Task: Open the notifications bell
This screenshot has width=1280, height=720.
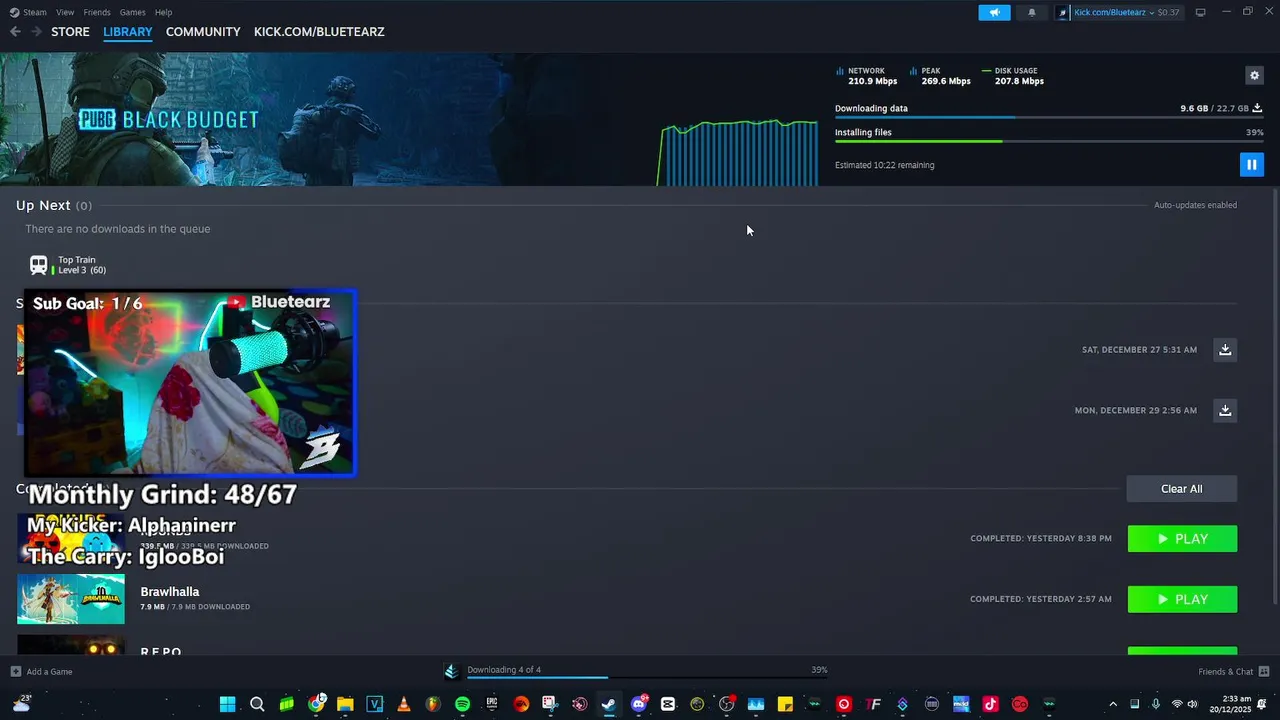Action: (x=1032, y=12)
